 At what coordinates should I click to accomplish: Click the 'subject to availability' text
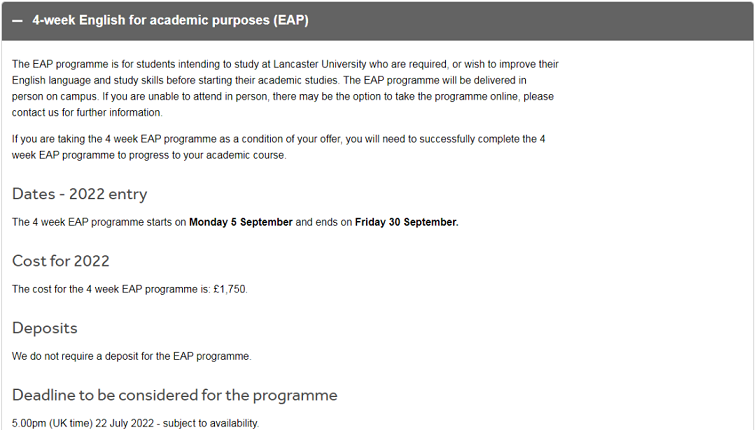click(211, 423)
